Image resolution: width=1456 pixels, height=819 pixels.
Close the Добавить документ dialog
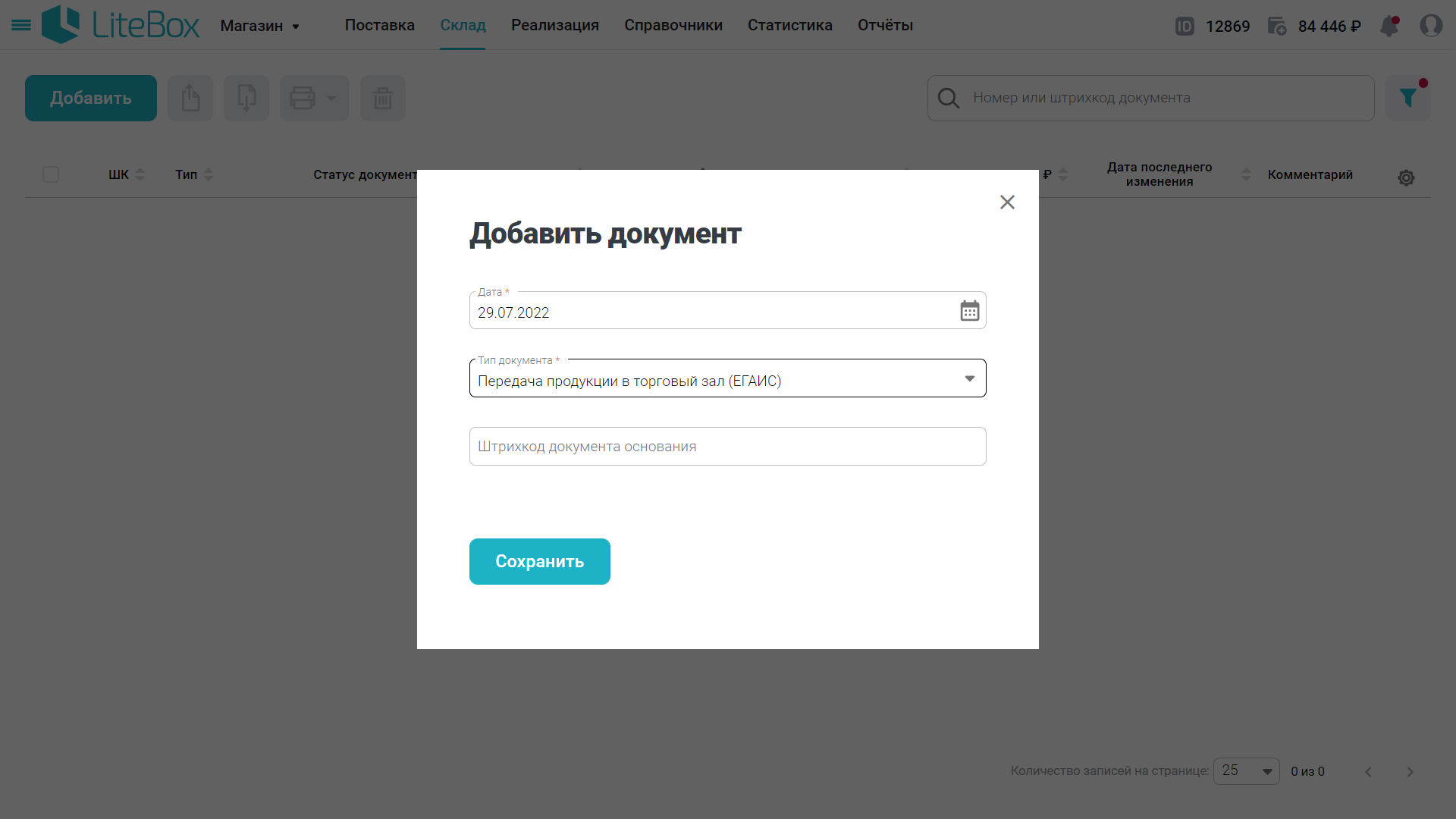(1007, 202)
